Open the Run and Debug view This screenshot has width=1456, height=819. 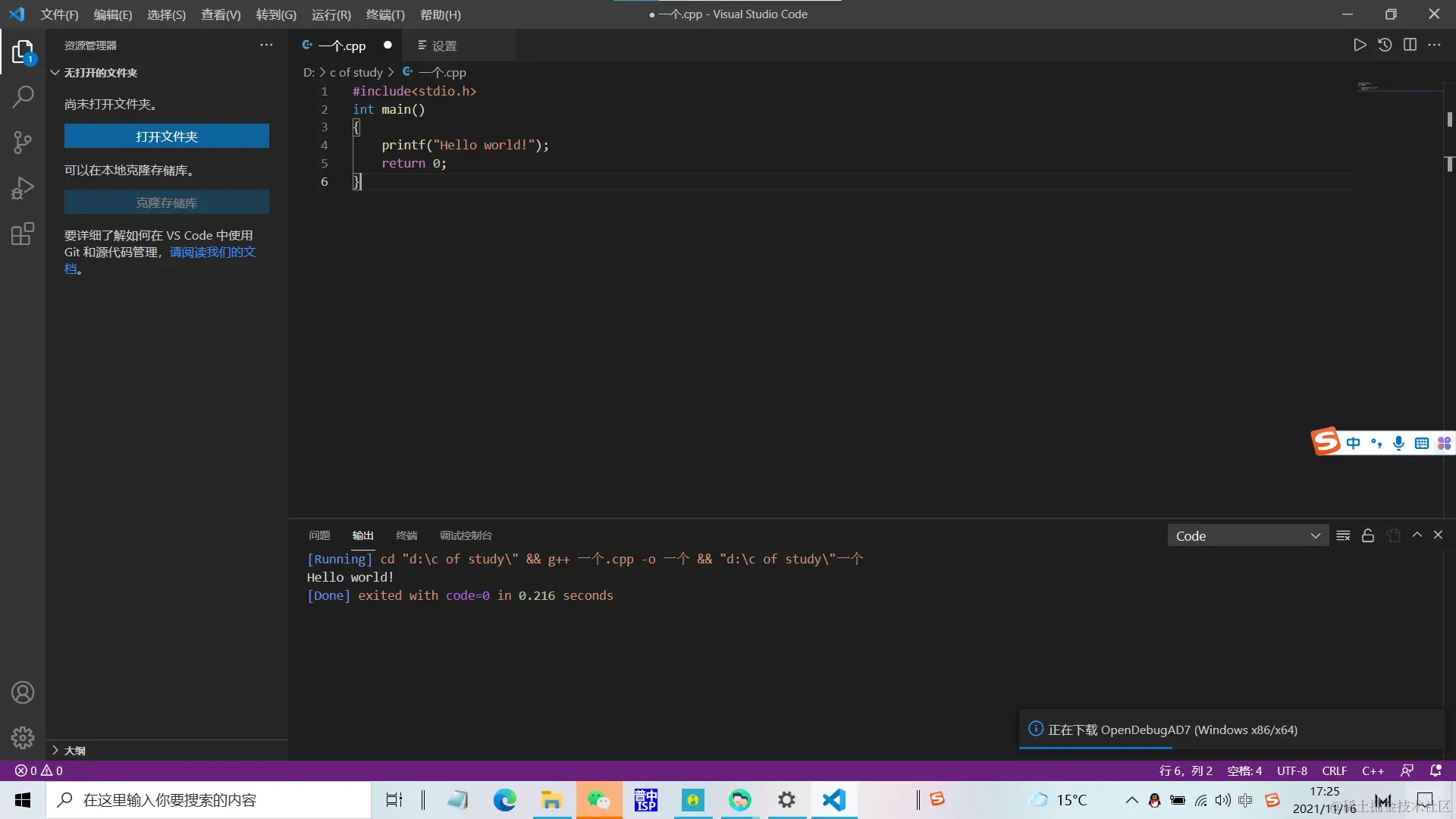click(23, 188)
